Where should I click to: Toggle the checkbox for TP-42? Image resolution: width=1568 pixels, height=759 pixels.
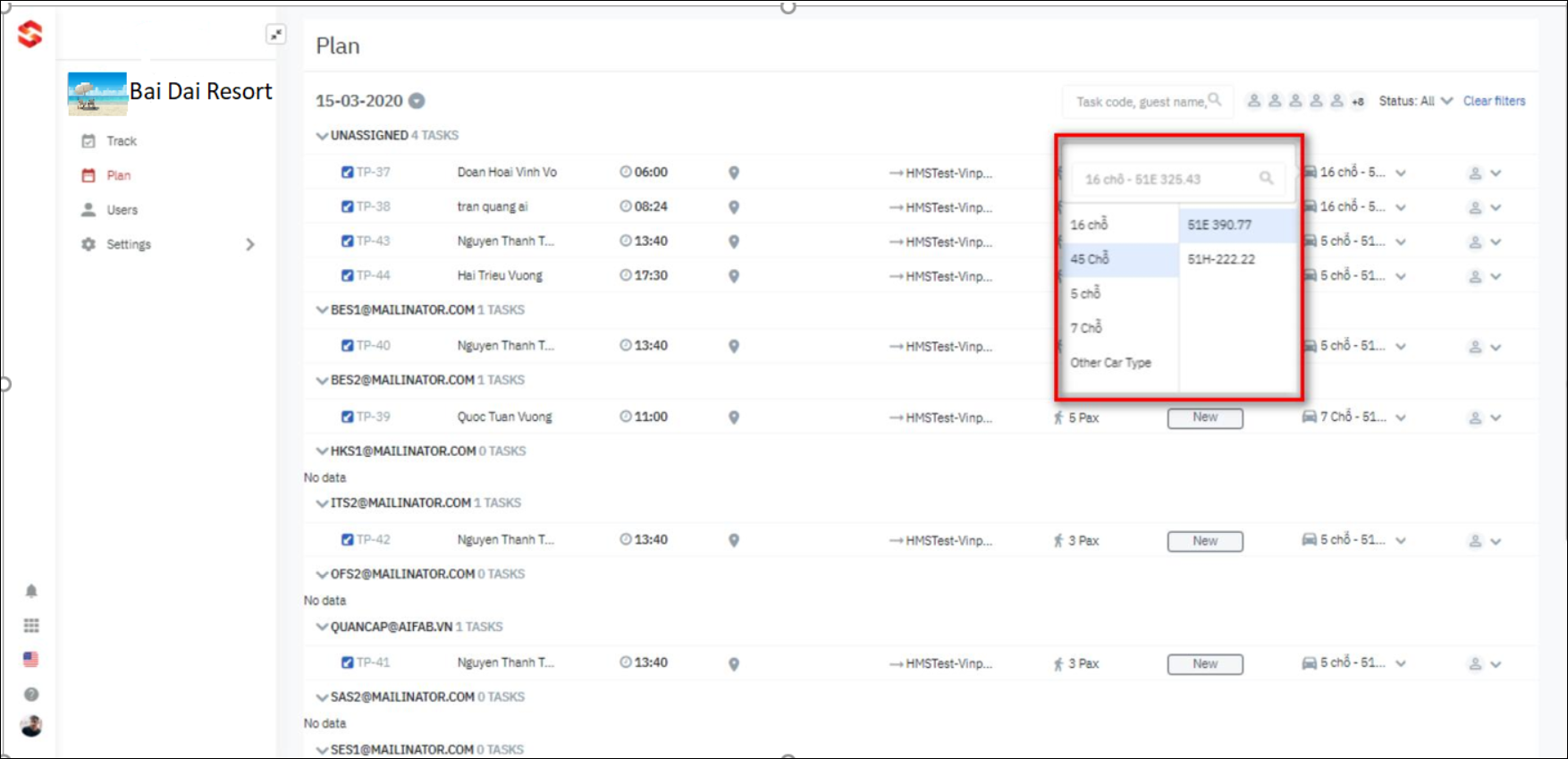point(347,540)
